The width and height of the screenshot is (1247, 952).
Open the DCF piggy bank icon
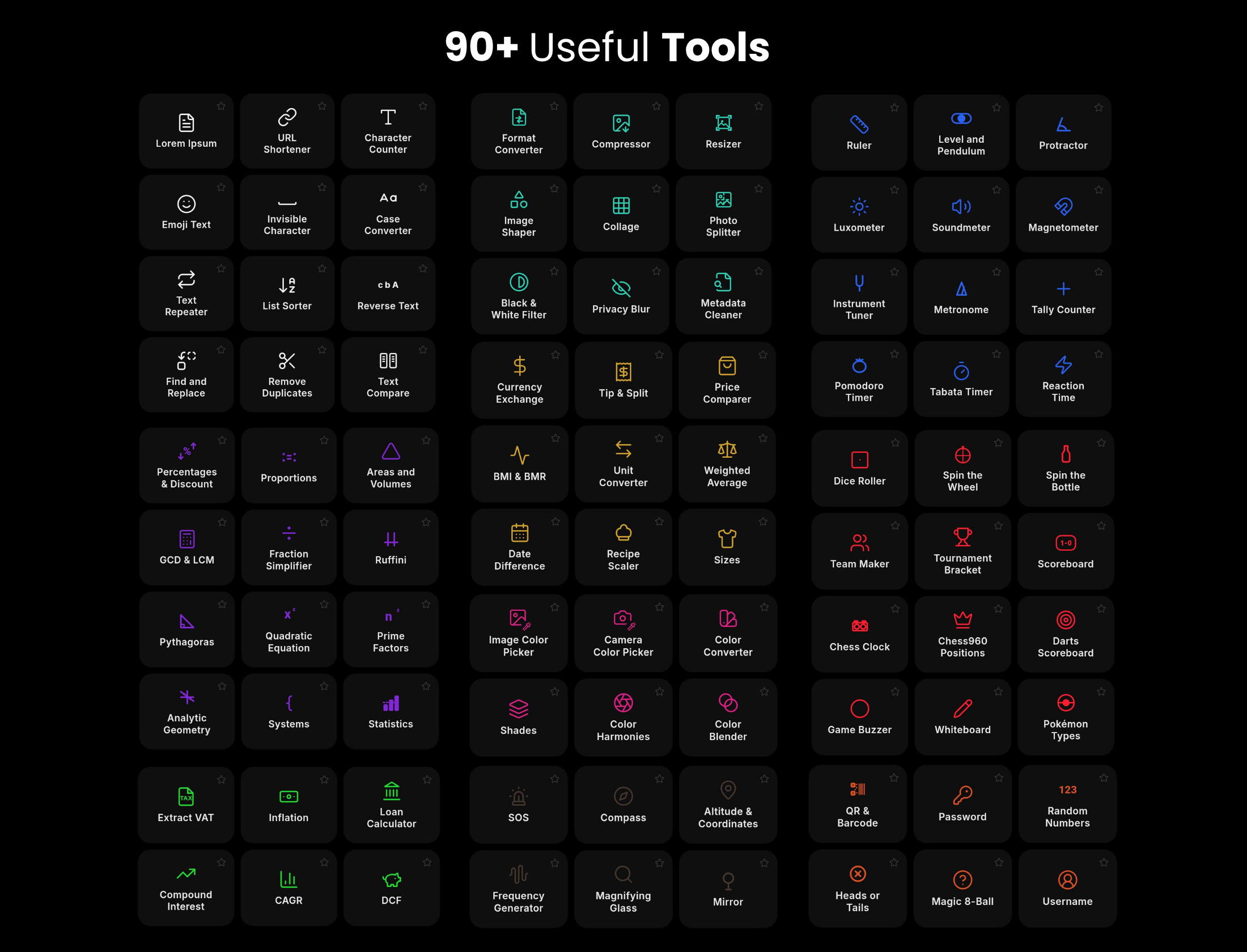pos(391,879)
